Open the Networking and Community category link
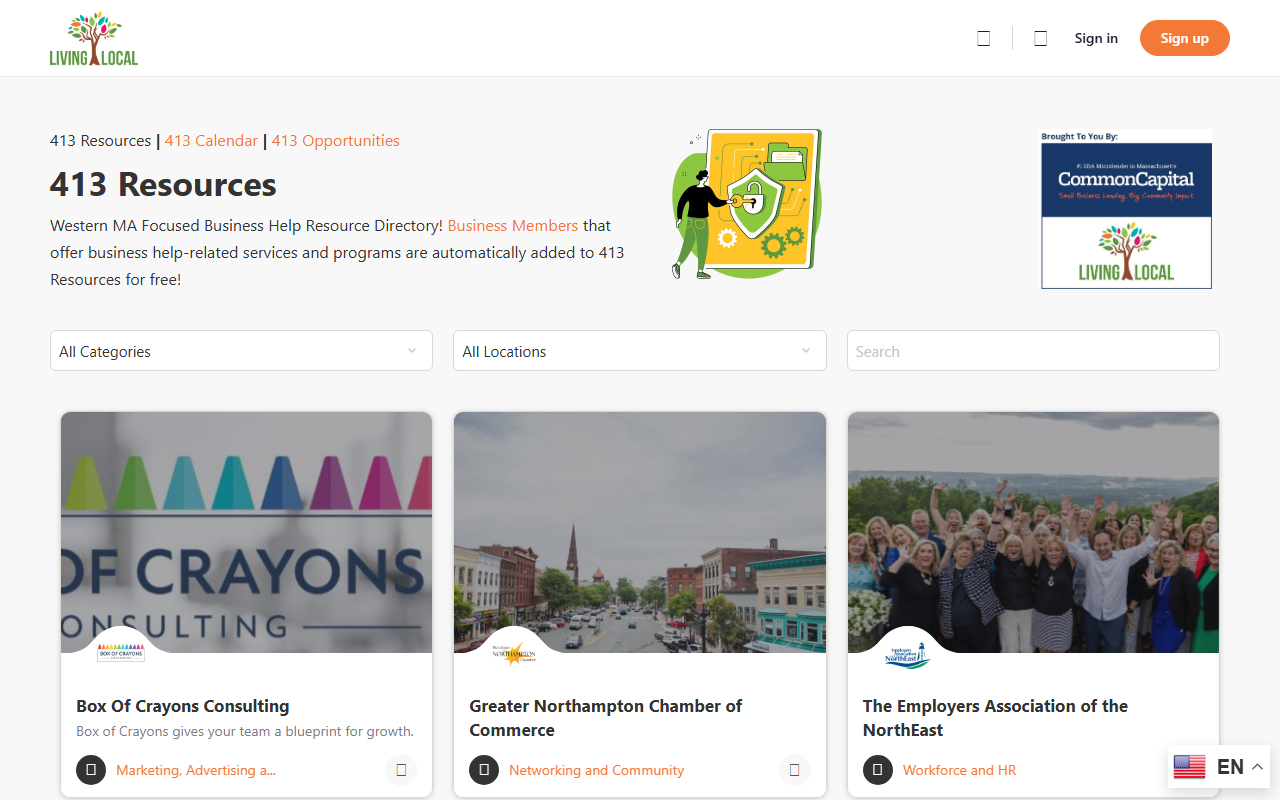Image resolution: width=1280 pixels, height=800 pixels. [597, 770]
